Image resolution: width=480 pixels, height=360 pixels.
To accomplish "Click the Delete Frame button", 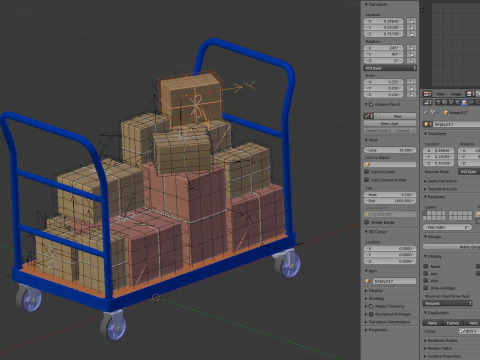I will click(377, 131).
